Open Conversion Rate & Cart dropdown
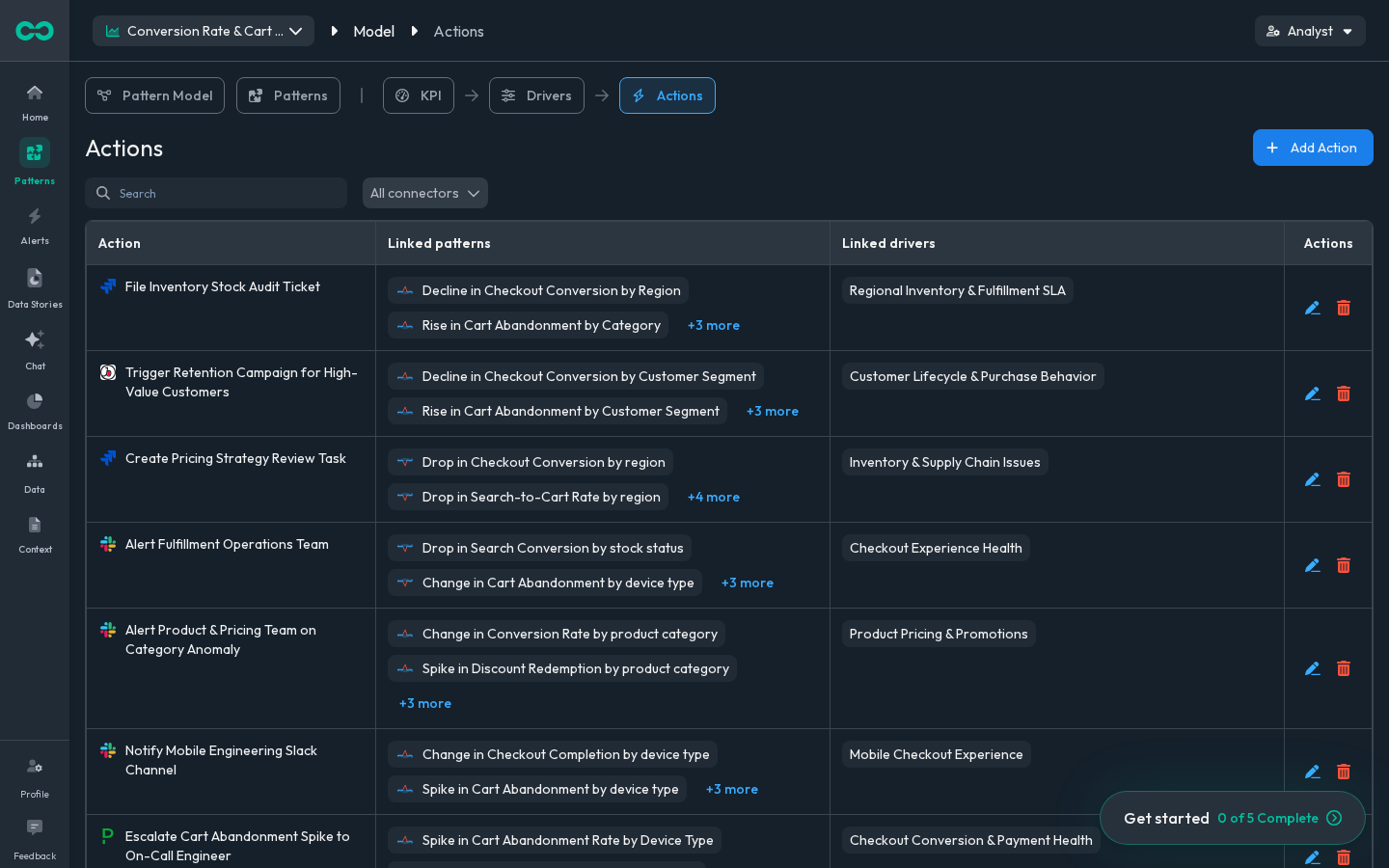The height and width of the screenshot is (868, 1389). click(x=204, y=31)
